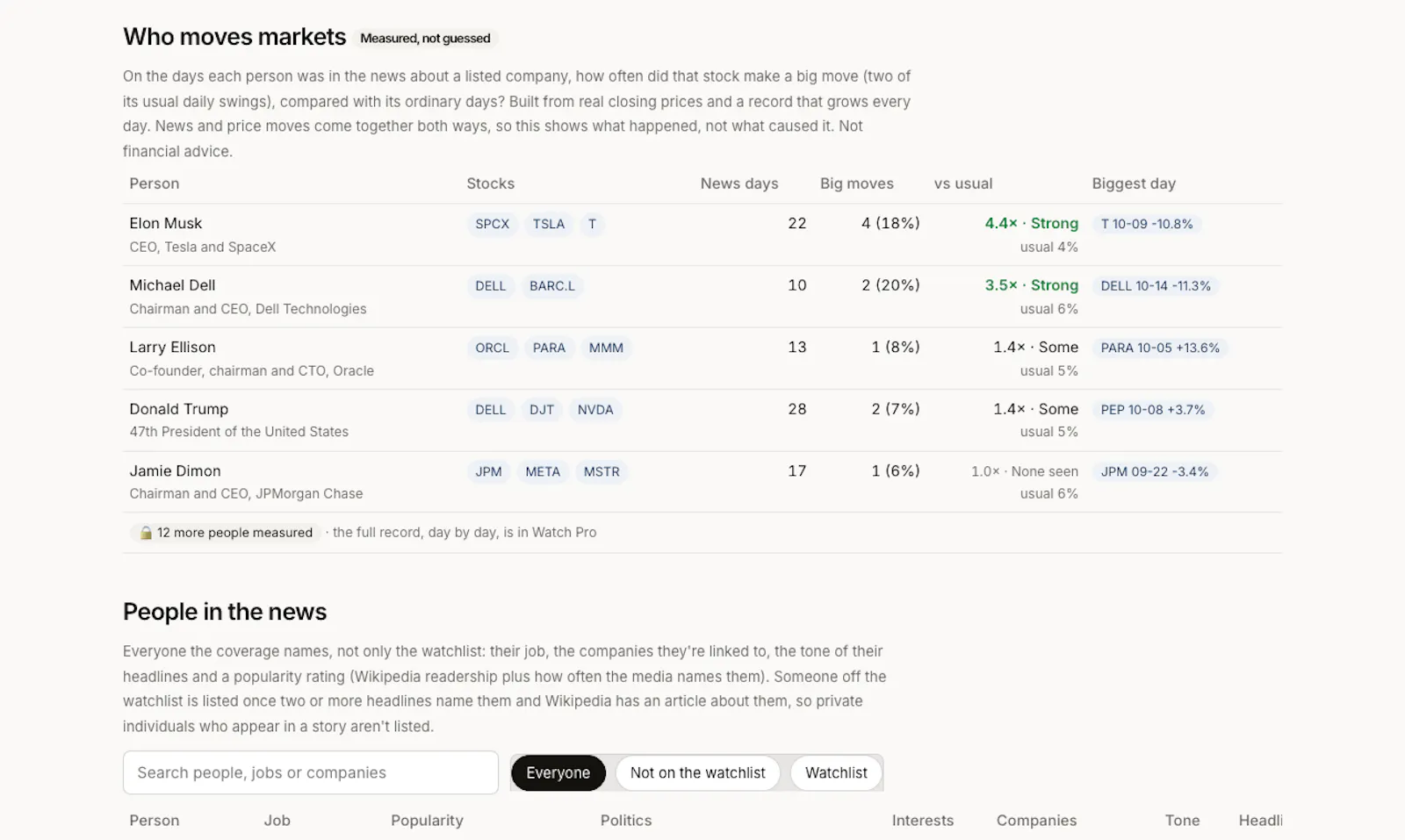Open the 12 more people measured badge
Viewport: 1405px width, 840px height.
pyautogui.click(x=226, y=533)
